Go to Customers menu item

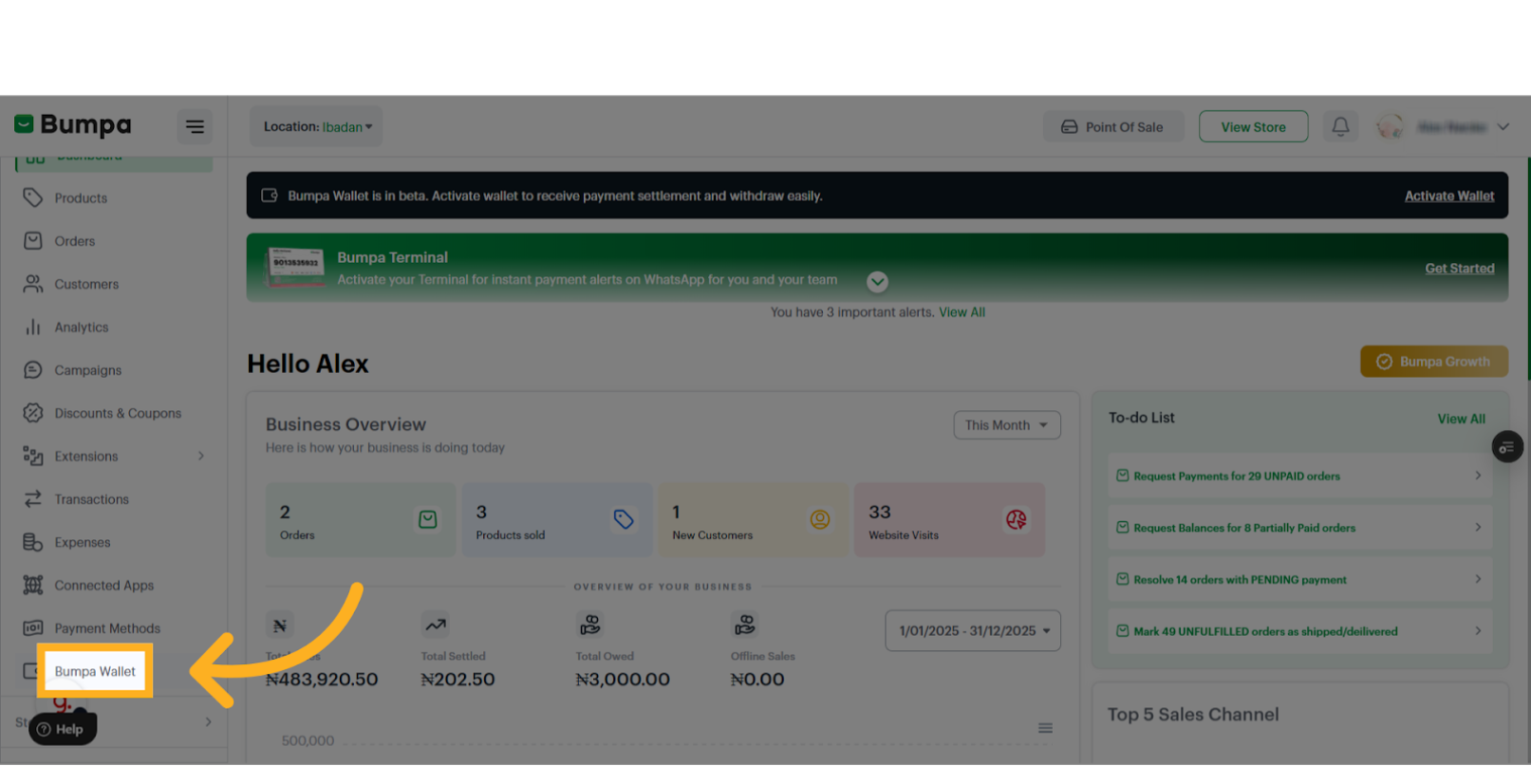point(86,284)
